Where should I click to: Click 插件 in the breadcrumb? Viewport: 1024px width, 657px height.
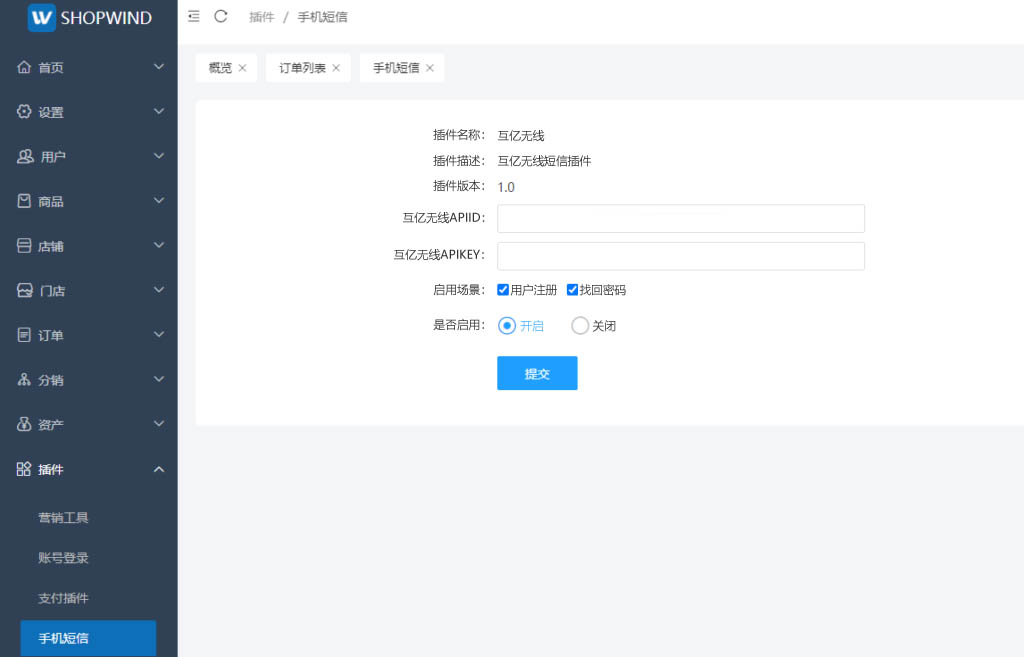[x=261, y=17]
